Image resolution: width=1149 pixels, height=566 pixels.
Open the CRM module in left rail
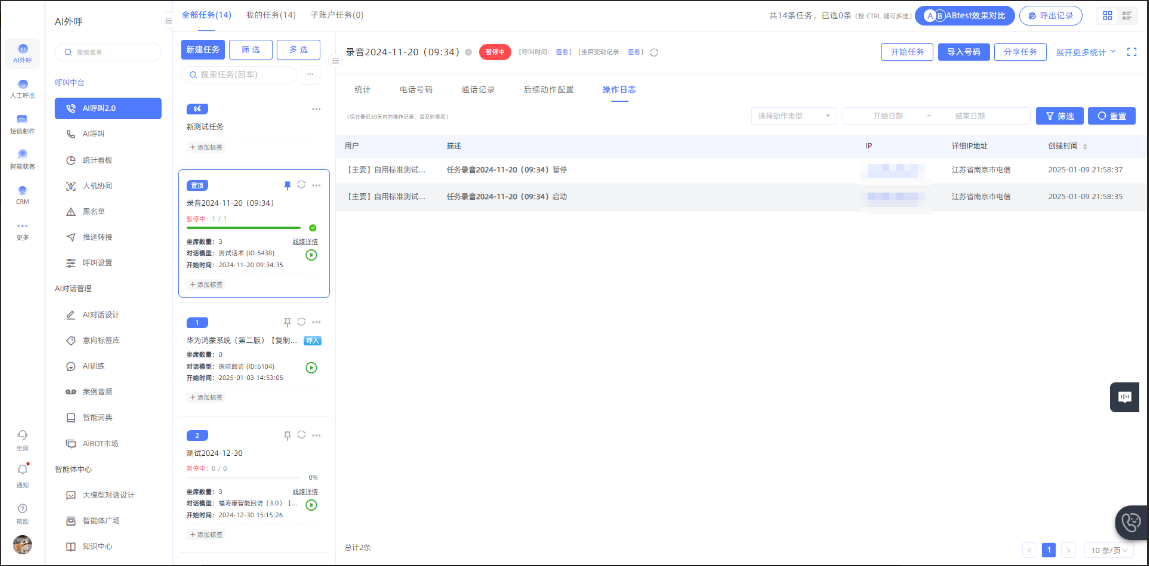tap(22, 193)
